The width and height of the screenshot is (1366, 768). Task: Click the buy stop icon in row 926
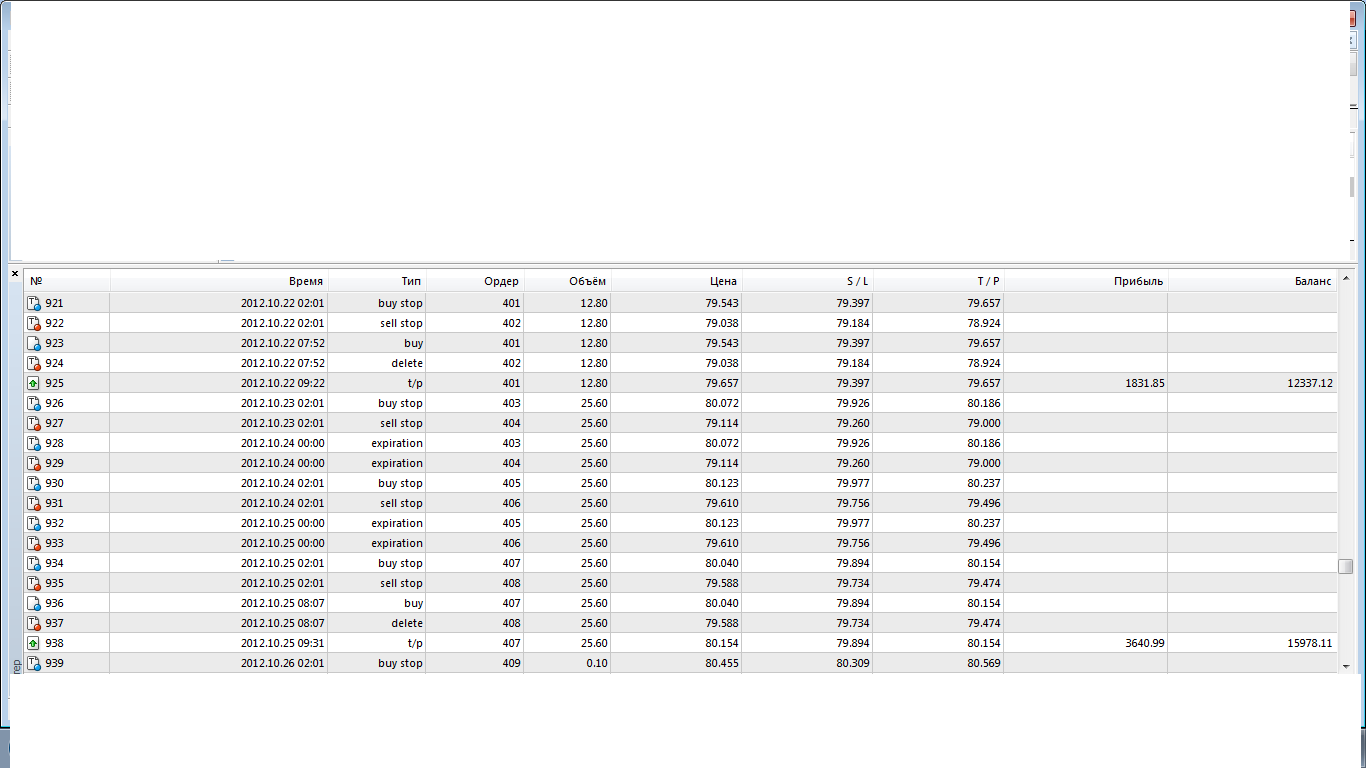tap(33, 403)
